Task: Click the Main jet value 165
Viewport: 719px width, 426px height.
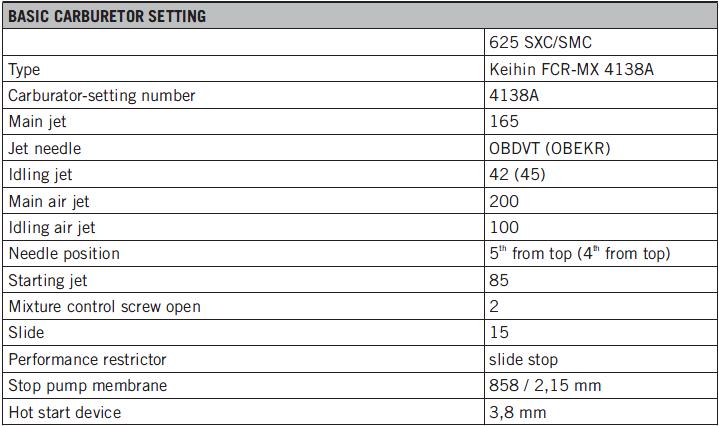Action: pos(505,122)
